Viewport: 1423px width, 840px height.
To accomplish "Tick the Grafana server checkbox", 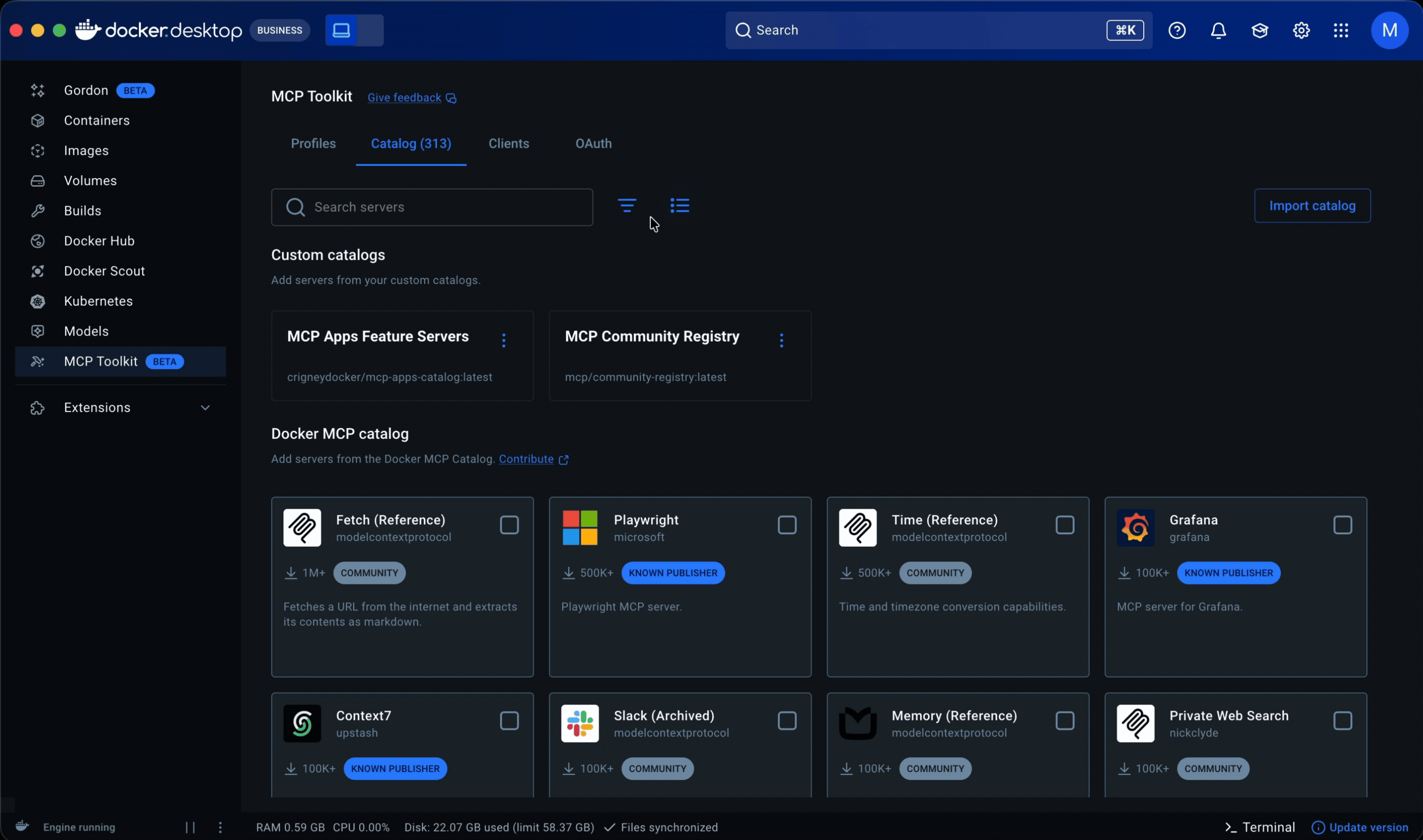I will (x=1342, y=525).
